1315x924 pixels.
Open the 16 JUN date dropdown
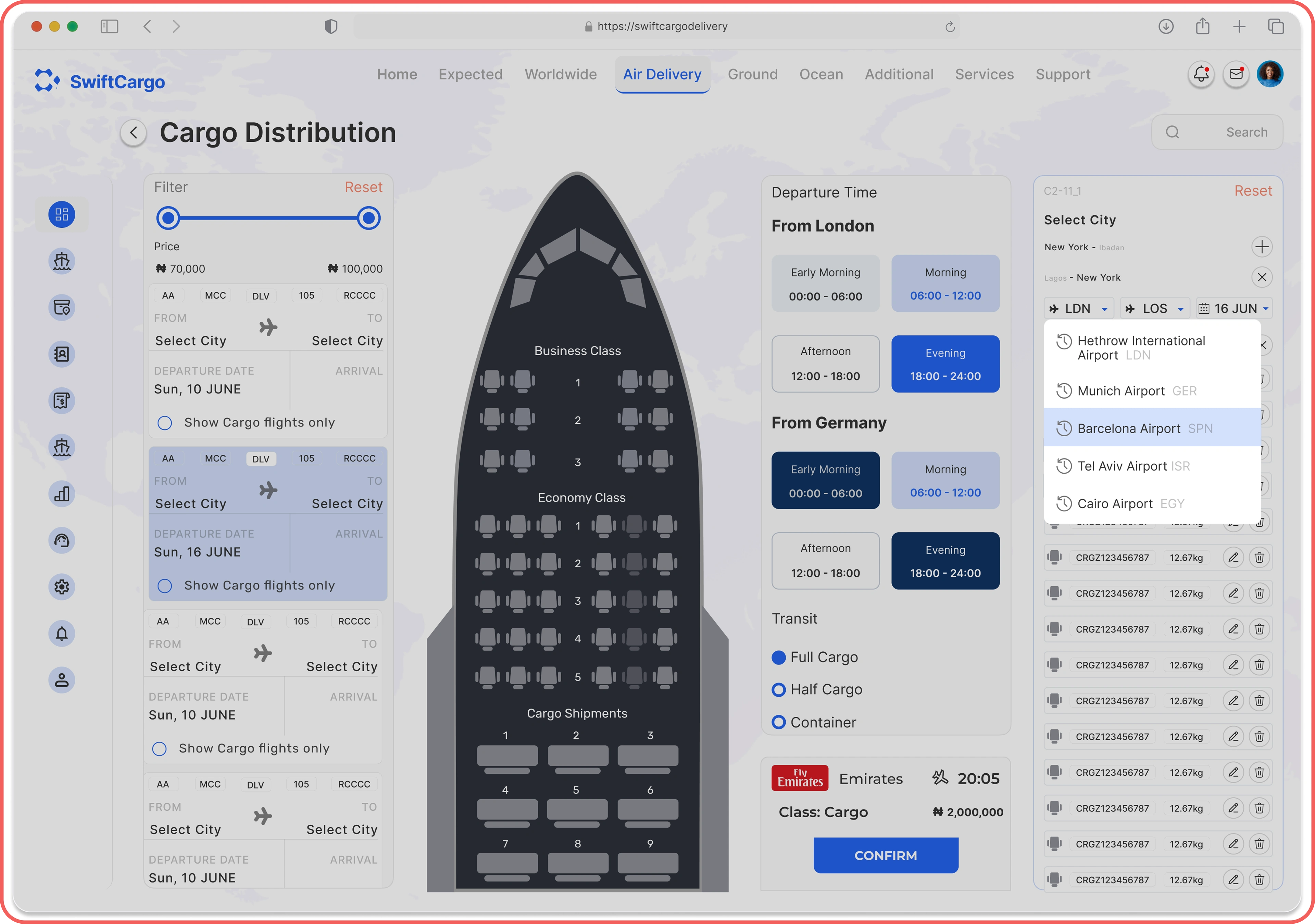(1235, 309)
